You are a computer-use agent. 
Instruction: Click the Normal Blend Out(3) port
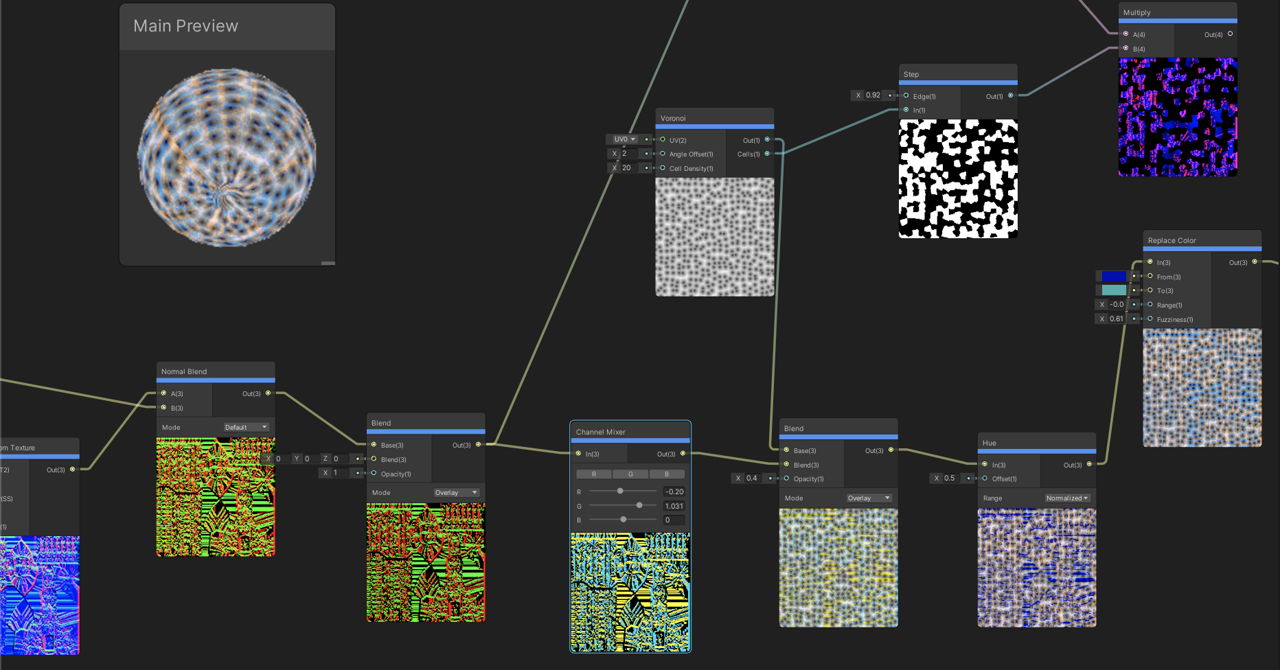[268, 393]
